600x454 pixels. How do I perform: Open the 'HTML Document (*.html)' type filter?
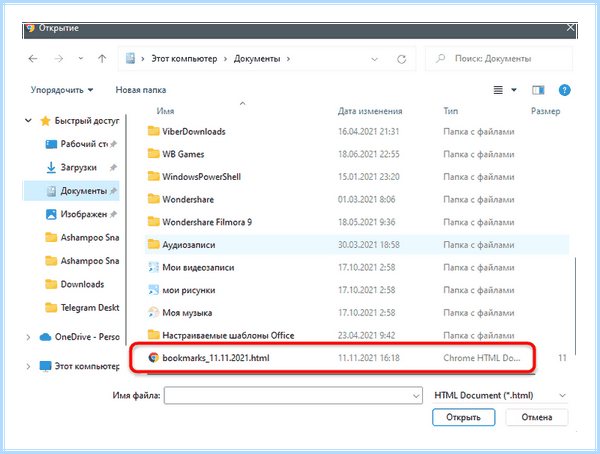[501, 395]
